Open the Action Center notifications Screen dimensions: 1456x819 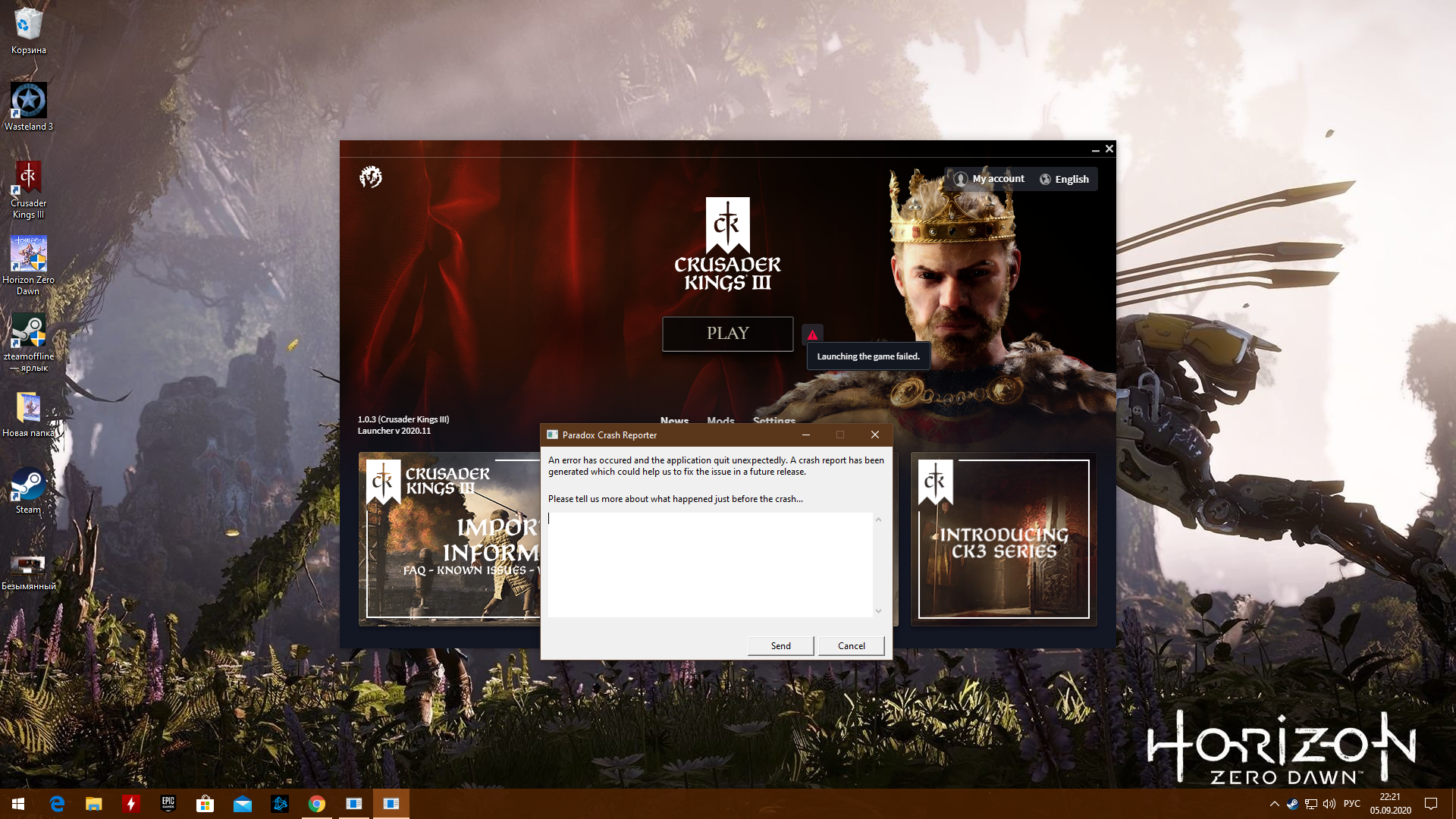point(1431,804)
